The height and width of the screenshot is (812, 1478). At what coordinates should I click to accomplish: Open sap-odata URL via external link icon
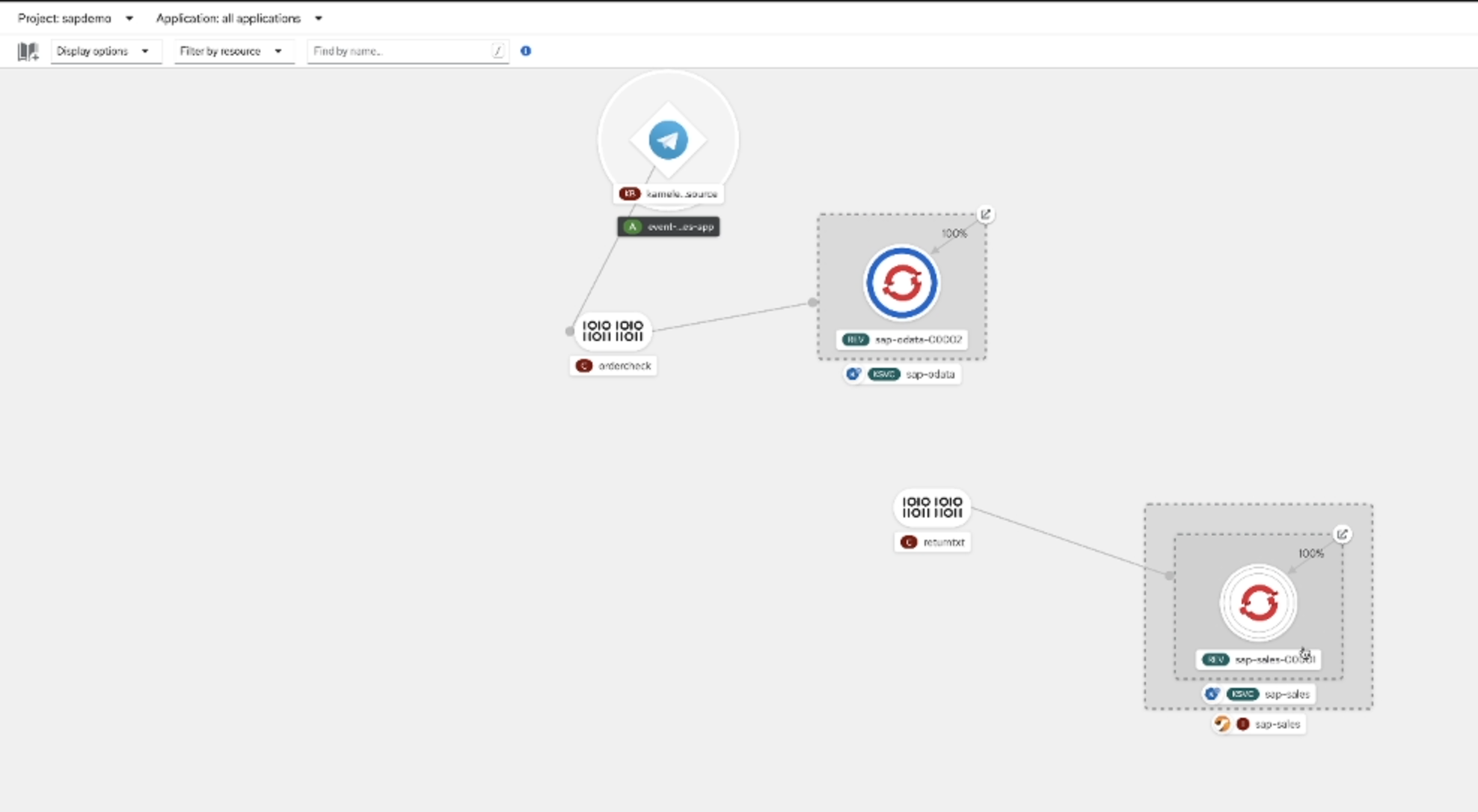tap(986, 215)
